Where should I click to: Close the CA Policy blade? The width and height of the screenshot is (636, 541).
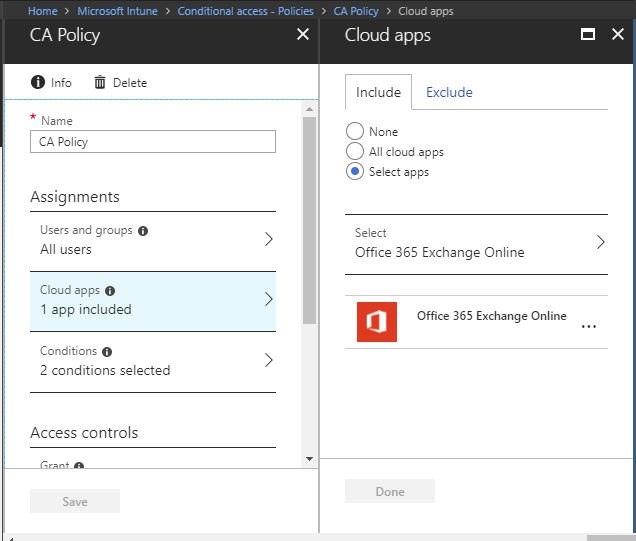point(303,34)
